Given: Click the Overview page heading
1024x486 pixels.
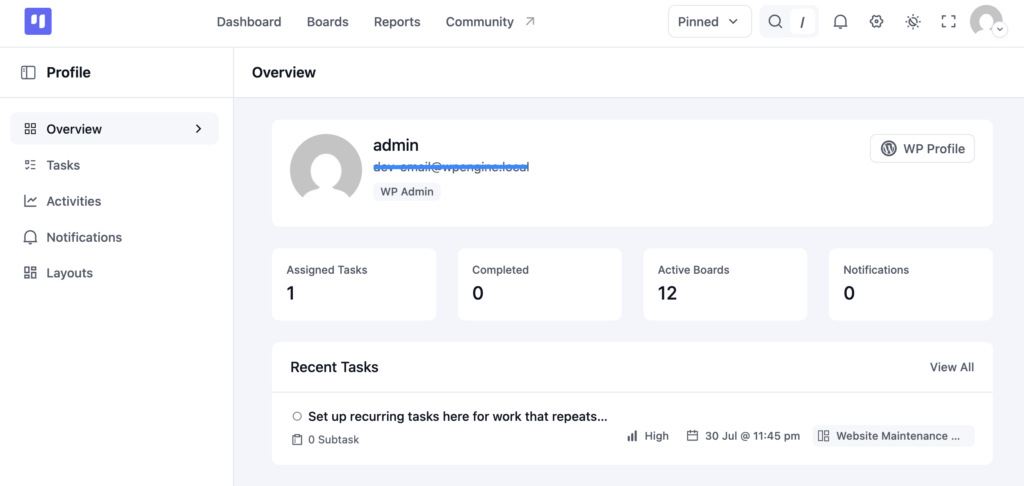Looking at the screenshot, I should coord(284,73).
